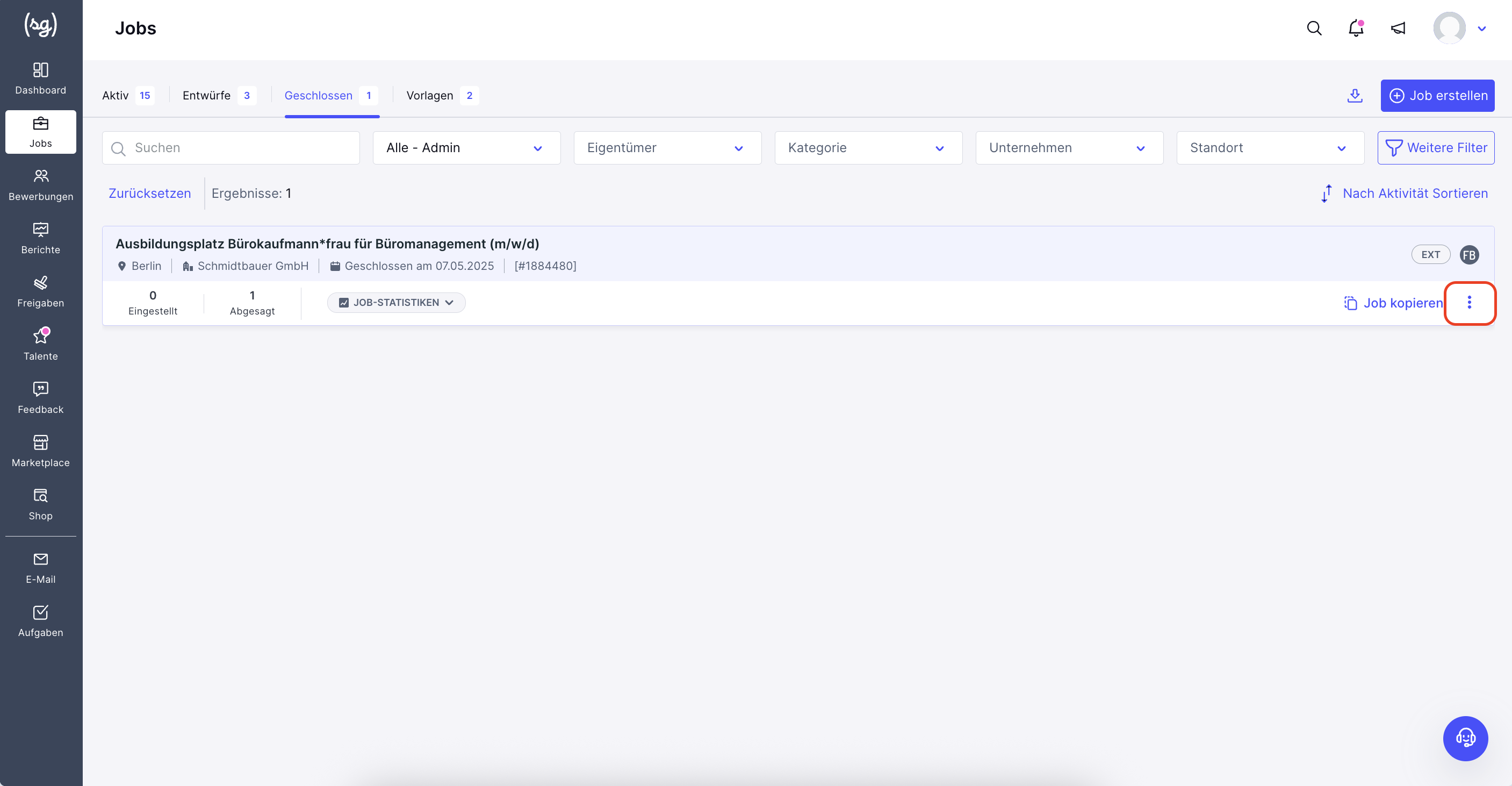Navigate to Freigaben

coord(40,291)
